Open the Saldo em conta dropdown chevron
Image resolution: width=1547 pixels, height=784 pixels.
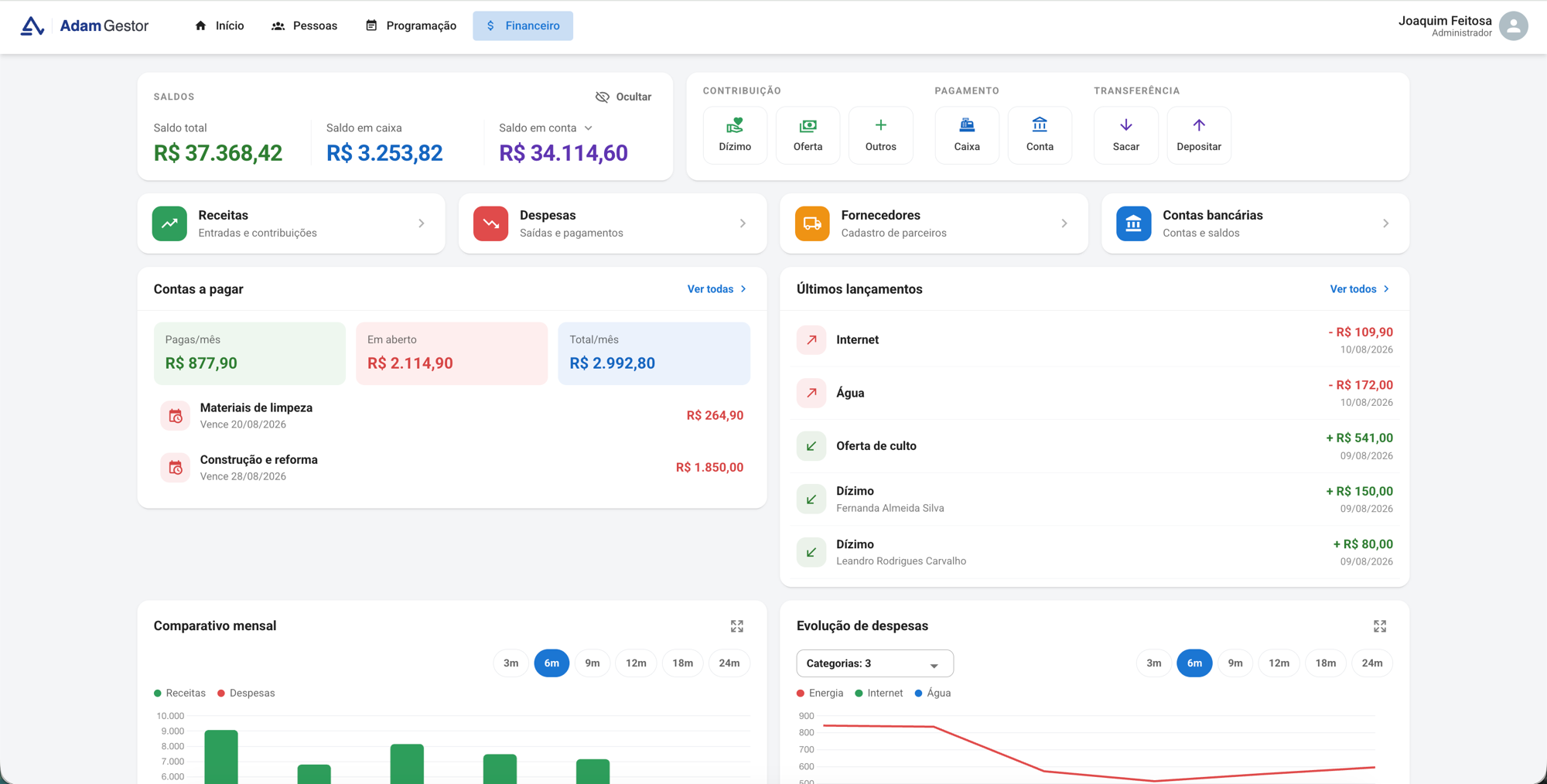pyautogui.click(x=589, y=128)
